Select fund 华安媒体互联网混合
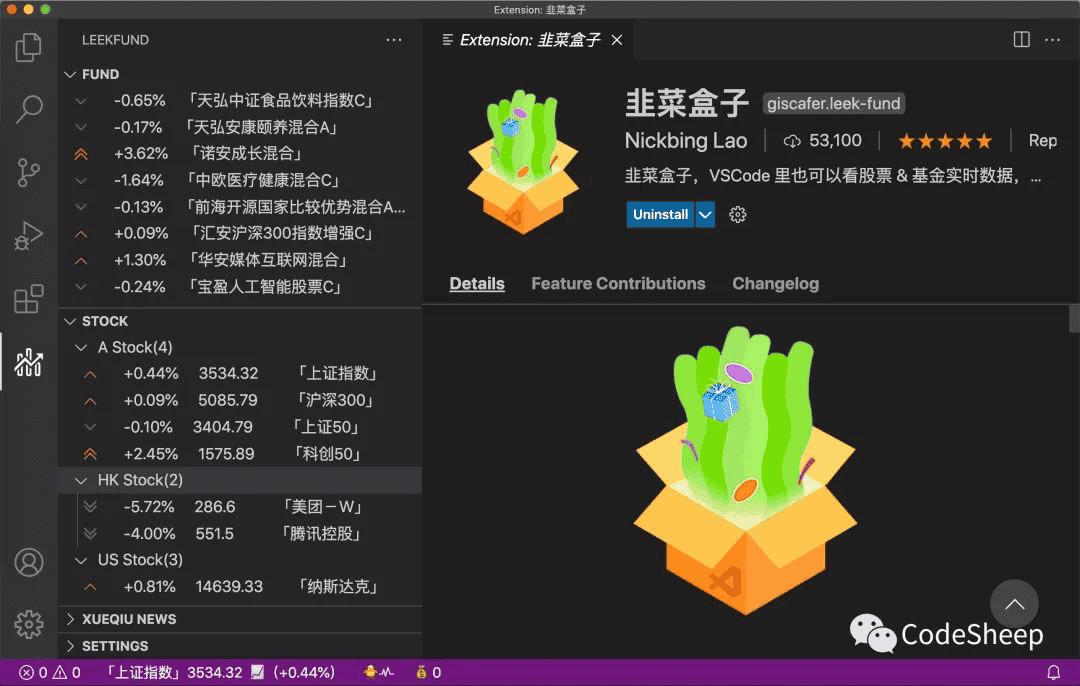The image size is (1080, 686). click(x=240, y=260)
